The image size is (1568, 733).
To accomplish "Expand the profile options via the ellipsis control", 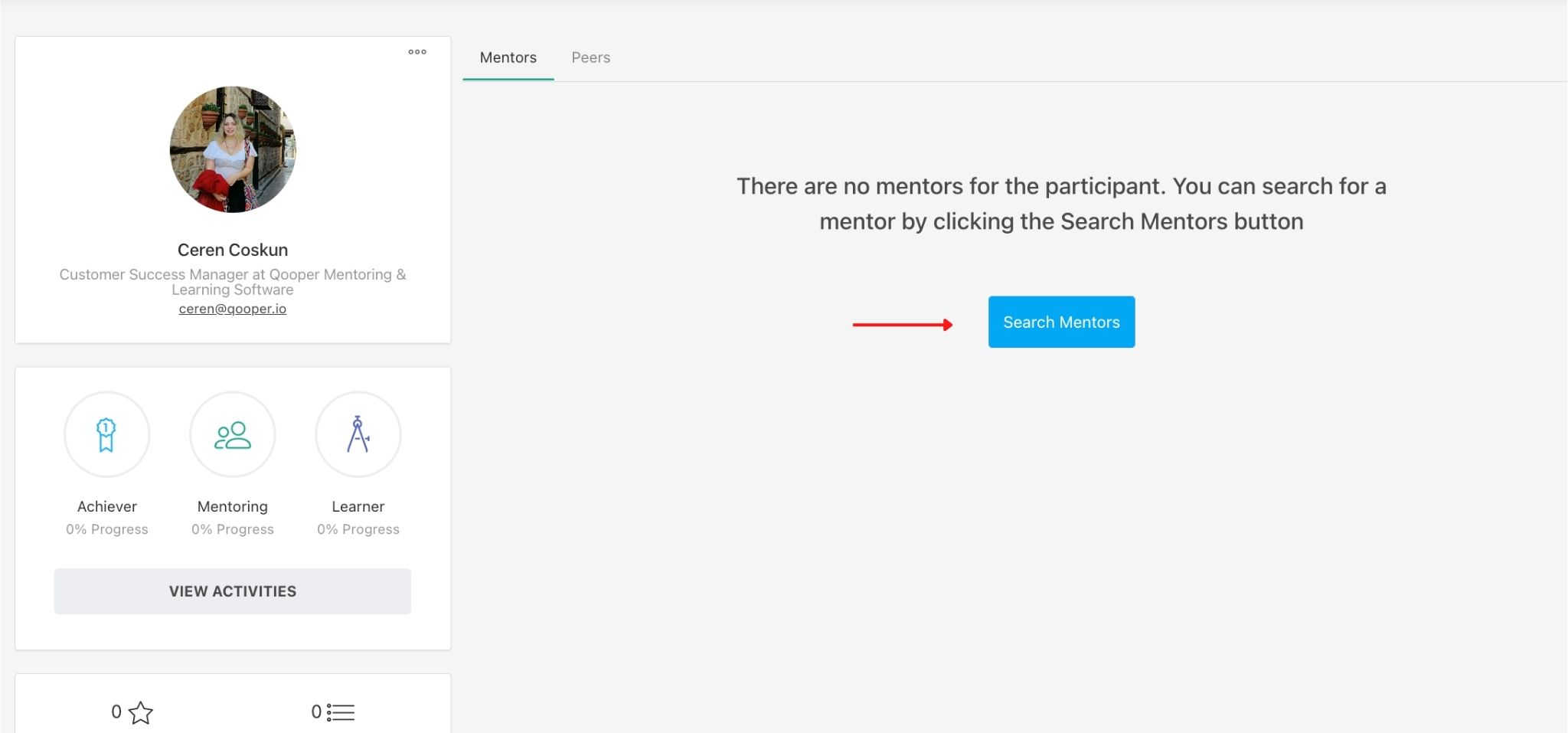I will click(417, 52).
